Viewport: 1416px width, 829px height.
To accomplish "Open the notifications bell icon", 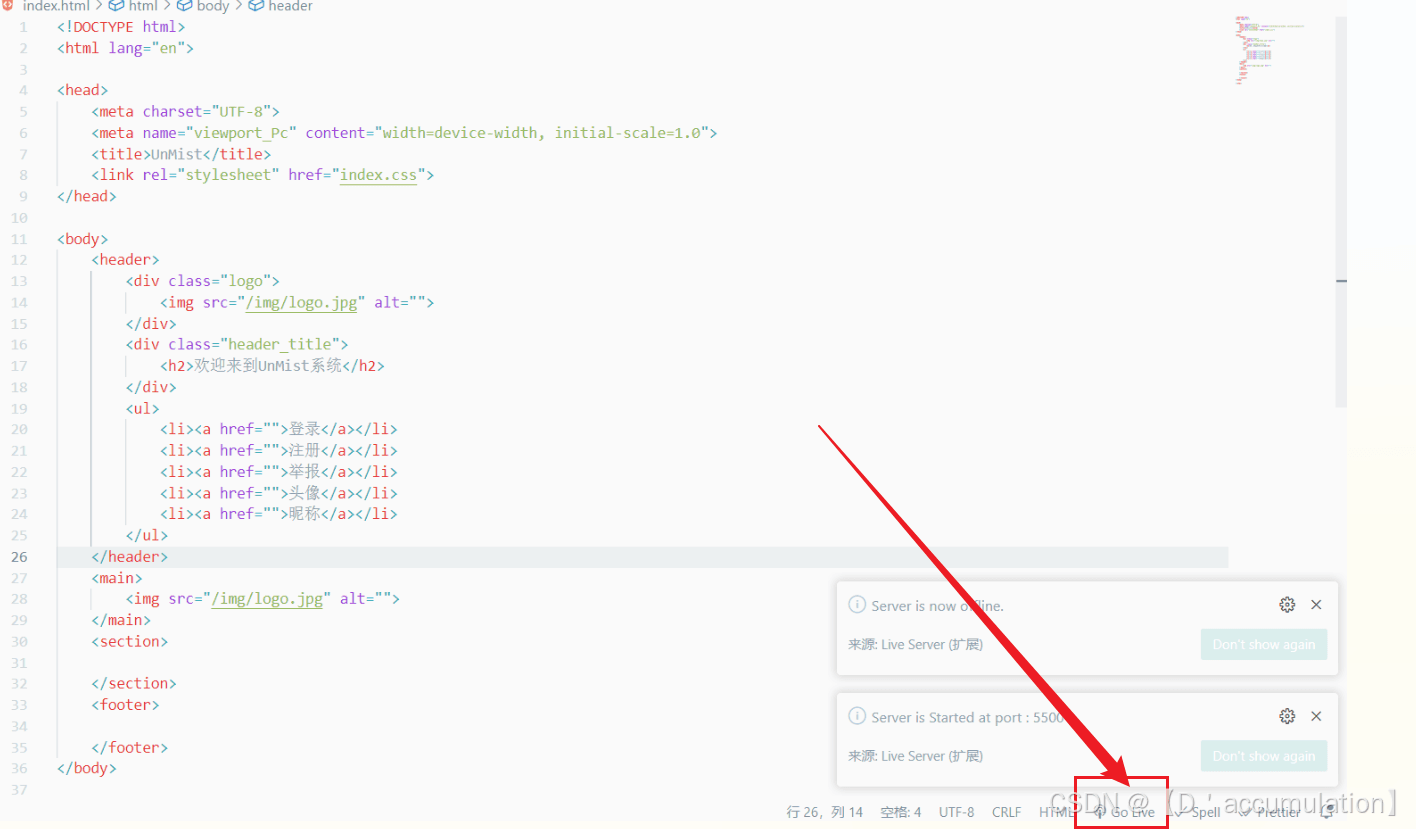I will coord(1327,812).
